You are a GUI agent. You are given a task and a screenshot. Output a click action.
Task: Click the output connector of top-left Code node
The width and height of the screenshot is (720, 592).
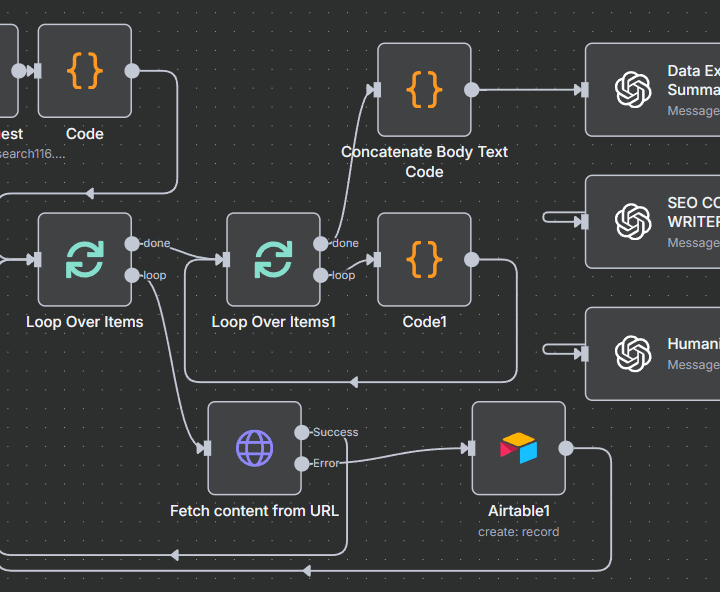(x=132, y=71)
